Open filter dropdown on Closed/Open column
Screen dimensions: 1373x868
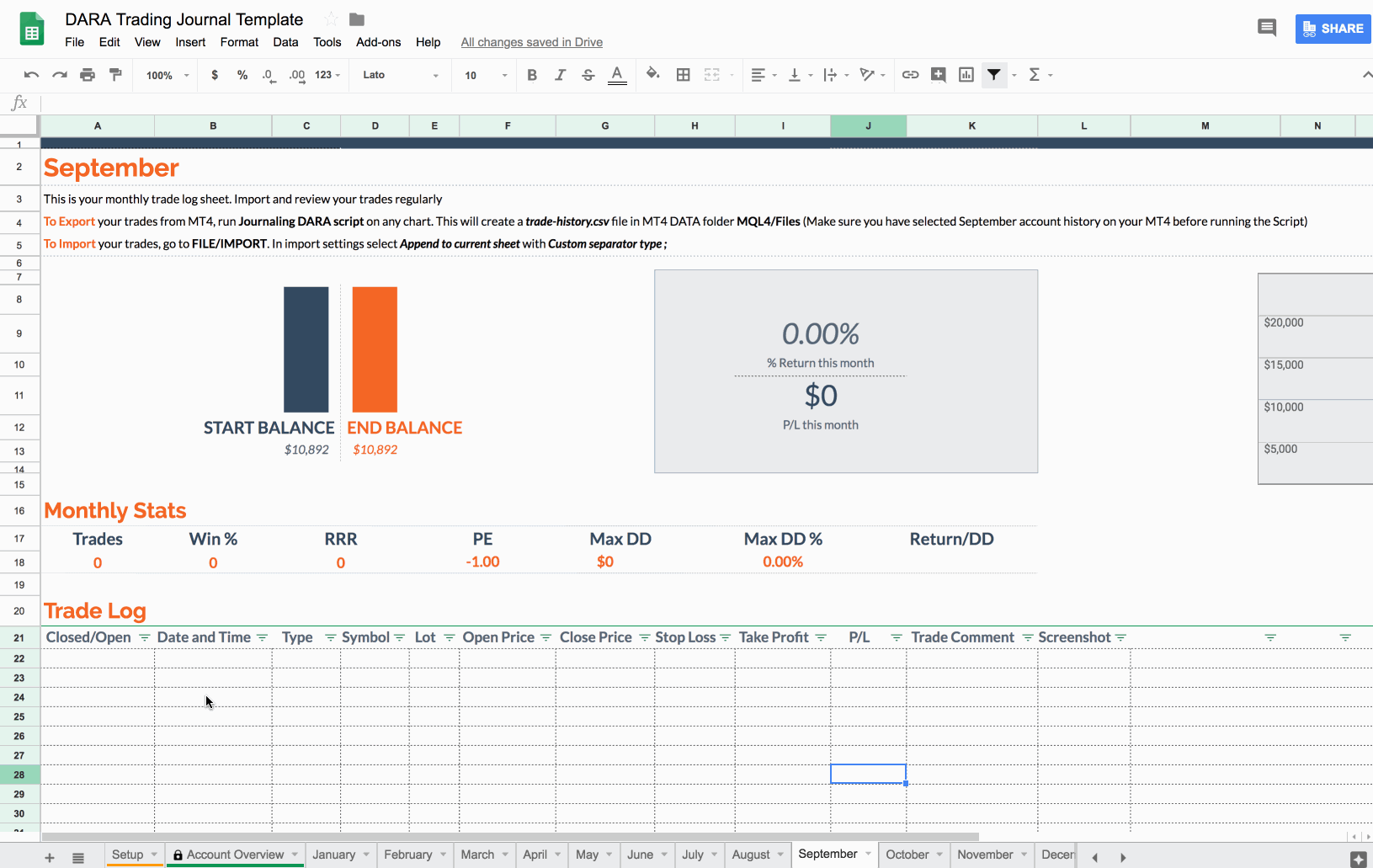pyautogui.click(x=144, y=637)
